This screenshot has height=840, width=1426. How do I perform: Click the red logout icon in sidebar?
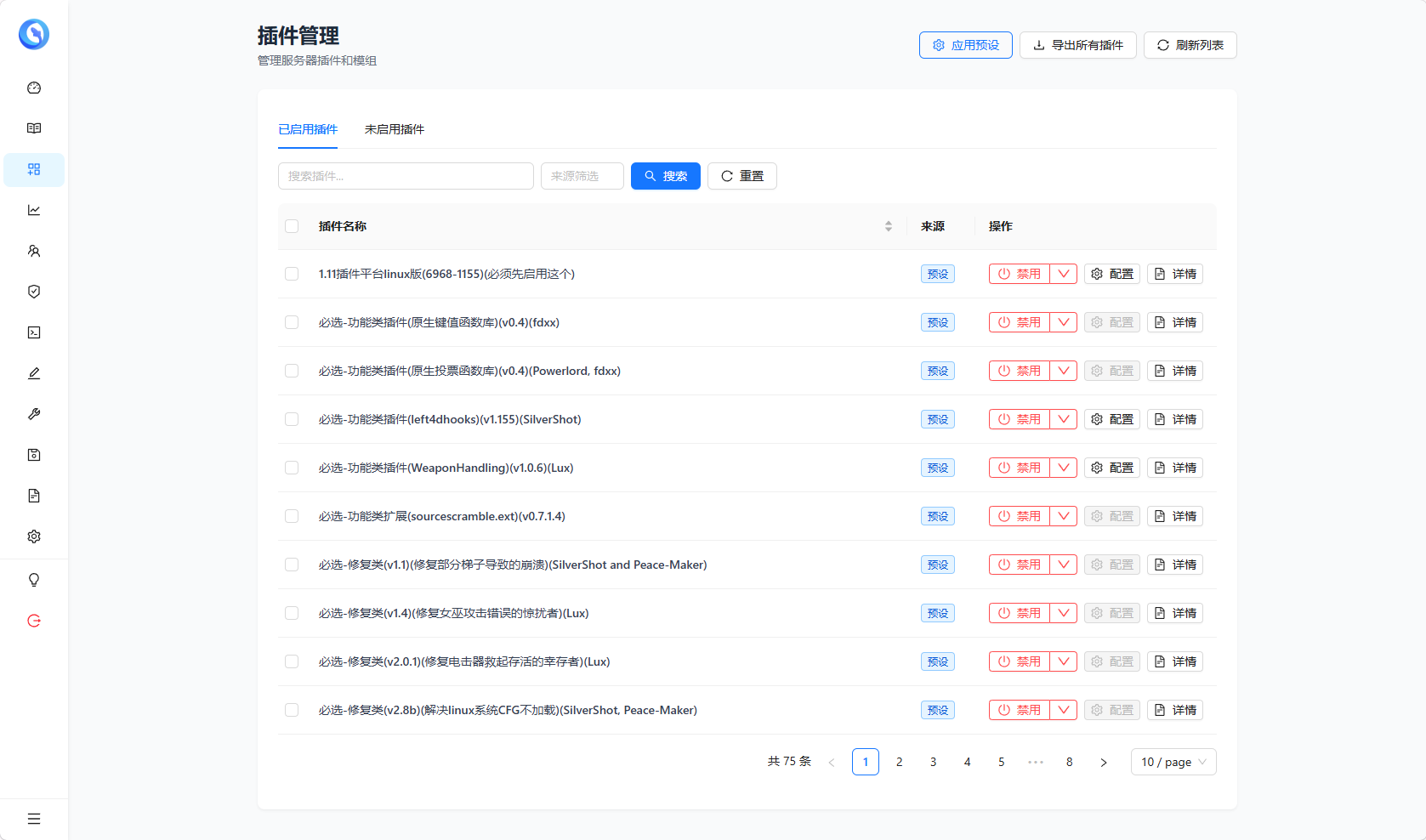tap(34, 621)
